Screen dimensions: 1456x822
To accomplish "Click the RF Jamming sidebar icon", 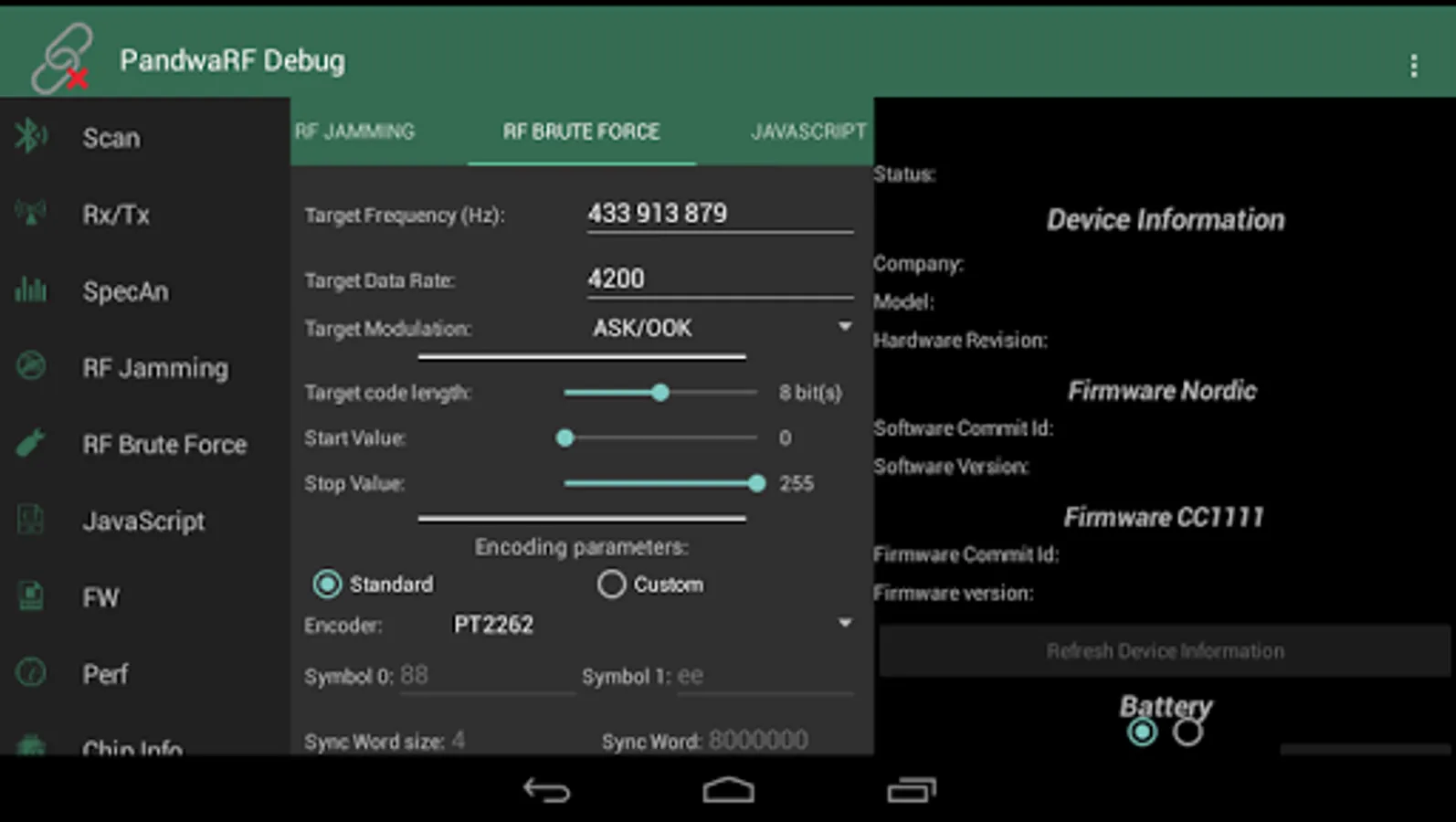I will point(30,366).
